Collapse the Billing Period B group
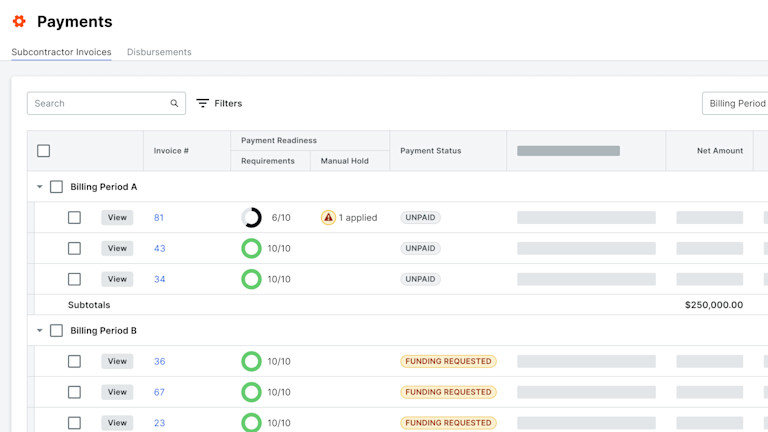Image resolution: width=768 pixels, height=432 pixels. 40,331
